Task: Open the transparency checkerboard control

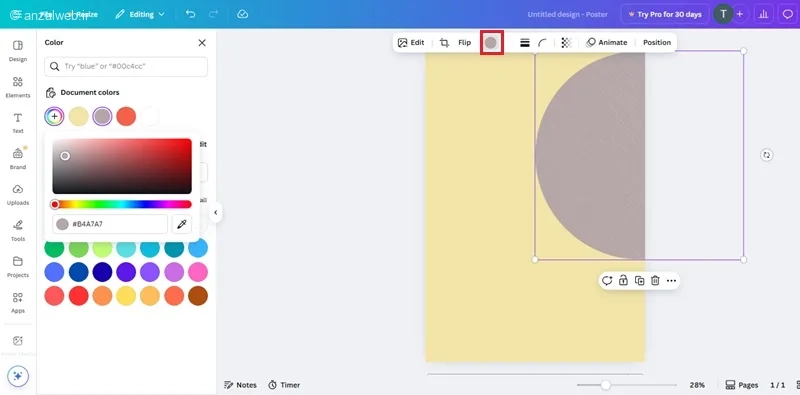Action: click(x=566, y=43)
